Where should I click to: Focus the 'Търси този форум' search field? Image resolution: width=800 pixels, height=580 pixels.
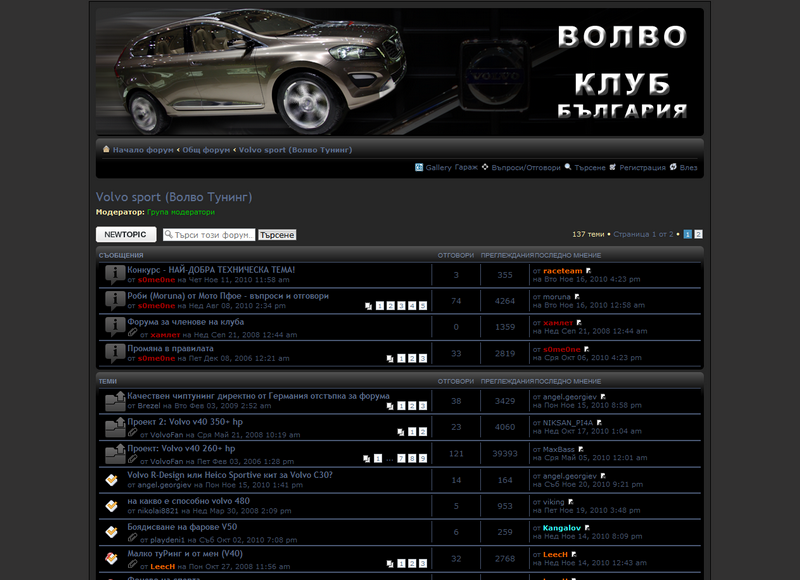click(x=209, y=235)
